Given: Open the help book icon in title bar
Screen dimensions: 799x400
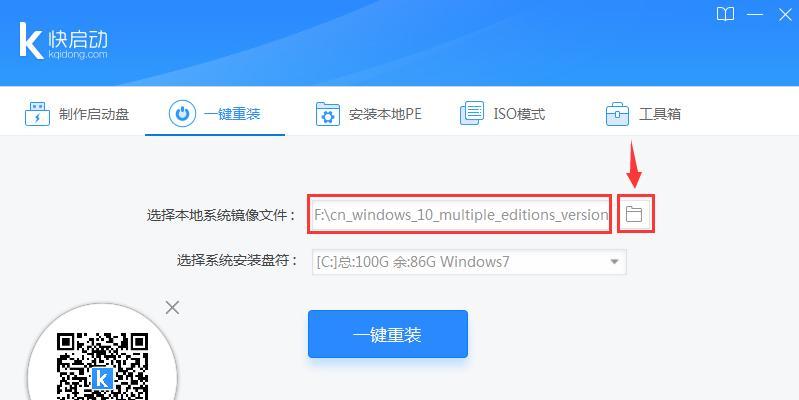Looking at the screenshot, I should (x=725, y=15).
